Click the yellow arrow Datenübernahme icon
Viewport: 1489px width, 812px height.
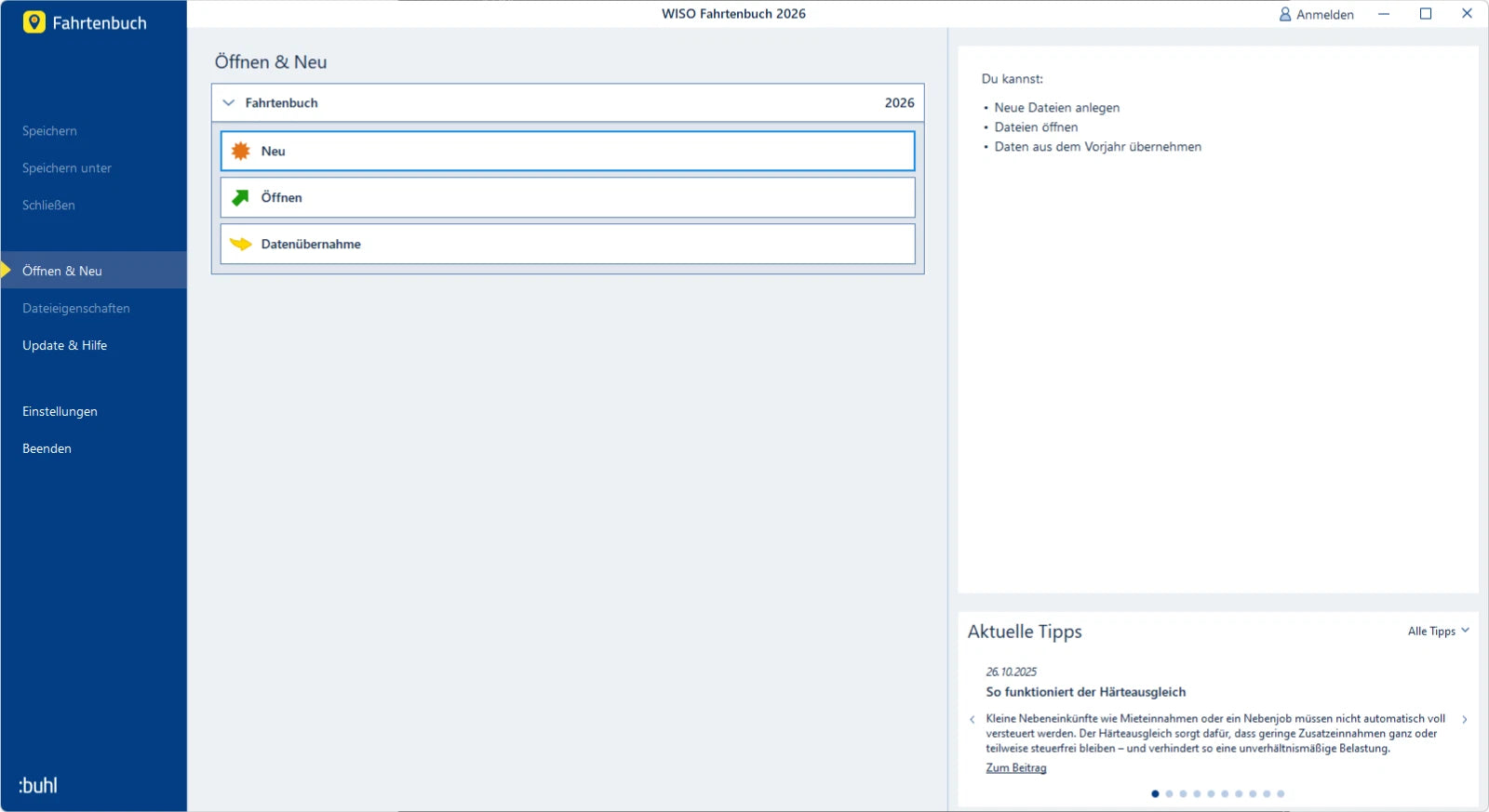(x=241, y=244)
